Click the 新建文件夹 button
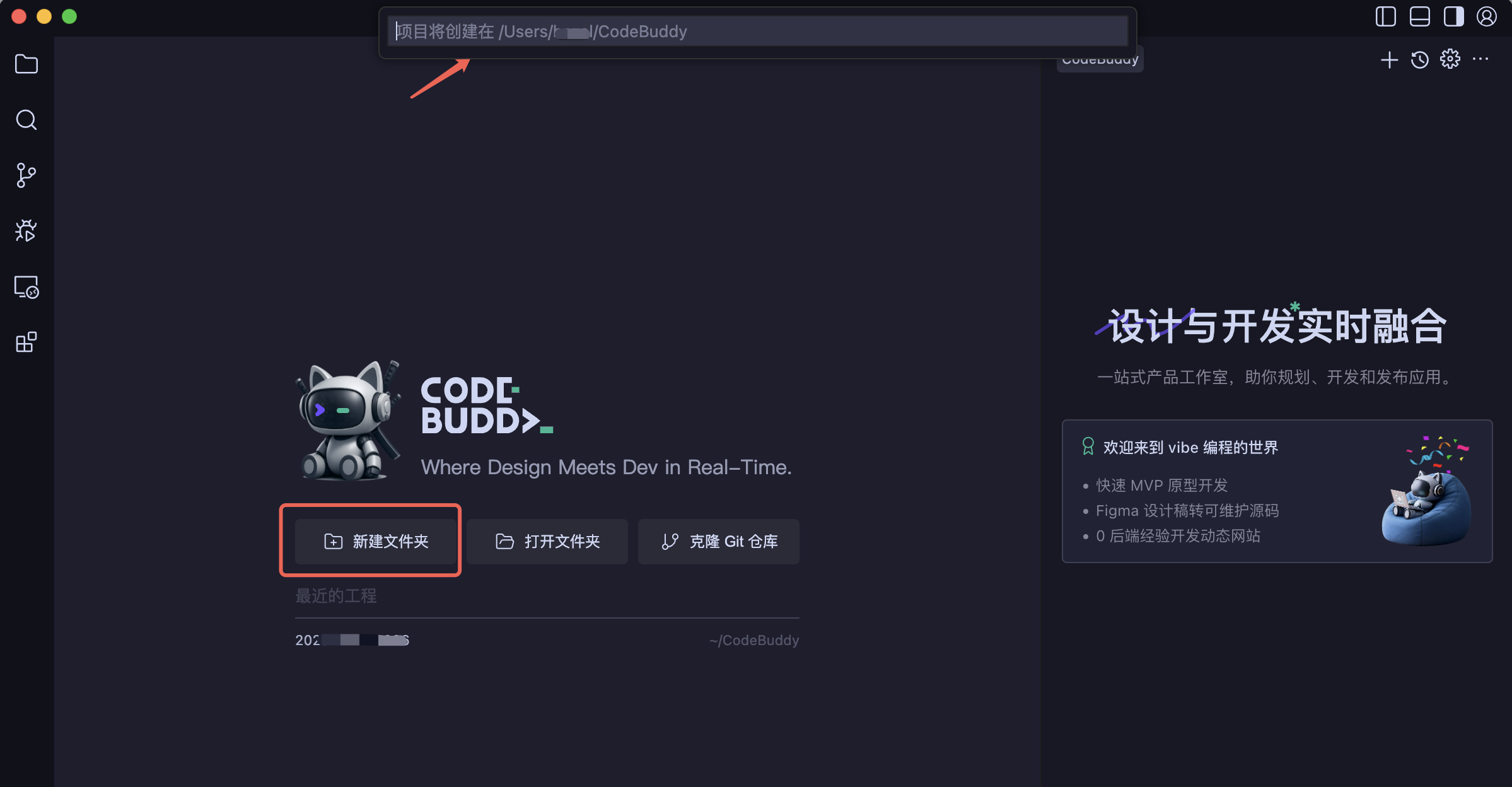Viewport: 1512px width, 787px height. 376,541
